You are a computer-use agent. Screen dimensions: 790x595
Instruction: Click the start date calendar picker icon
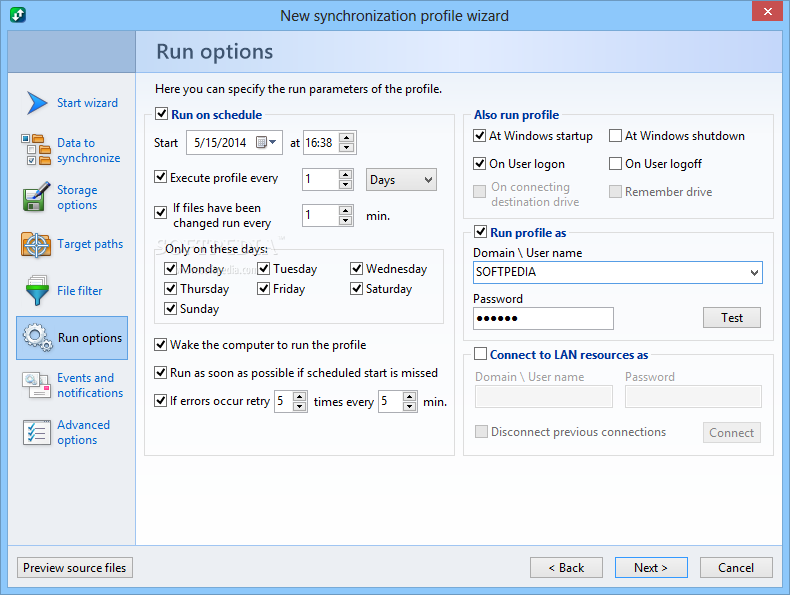[x=266, y=143]
